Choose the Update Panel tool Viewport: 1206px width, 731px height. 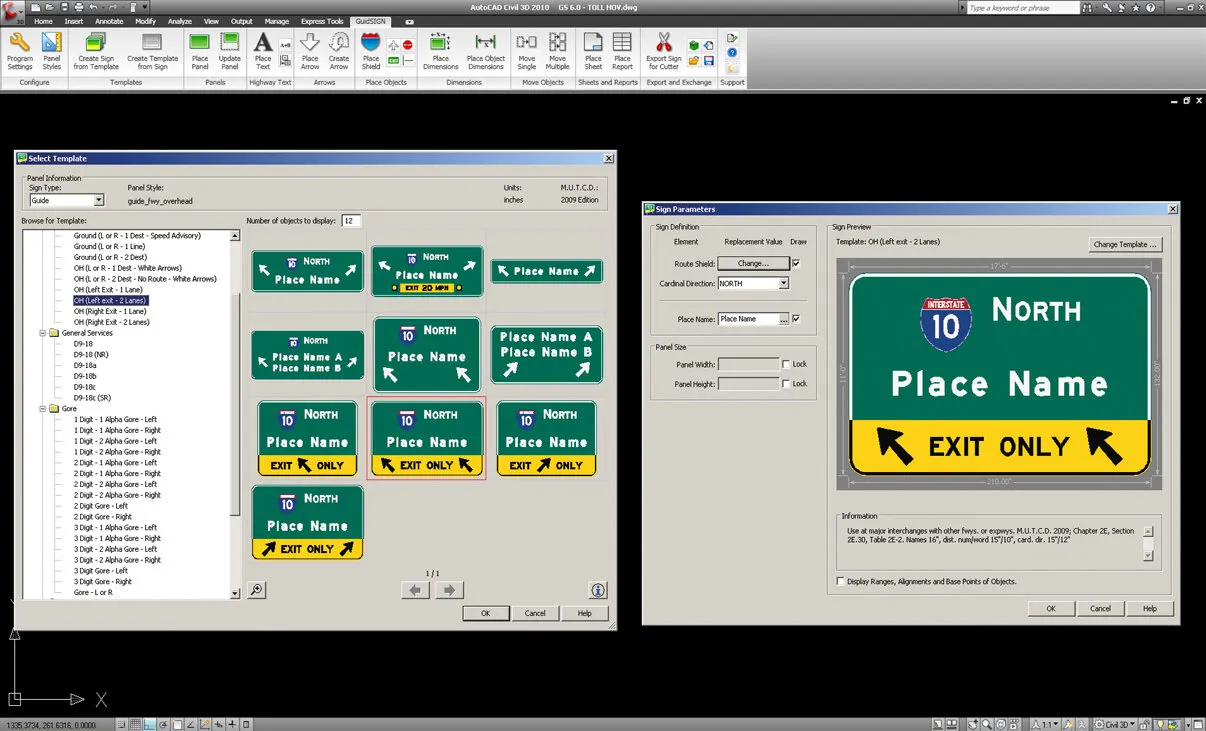point(230,51)
